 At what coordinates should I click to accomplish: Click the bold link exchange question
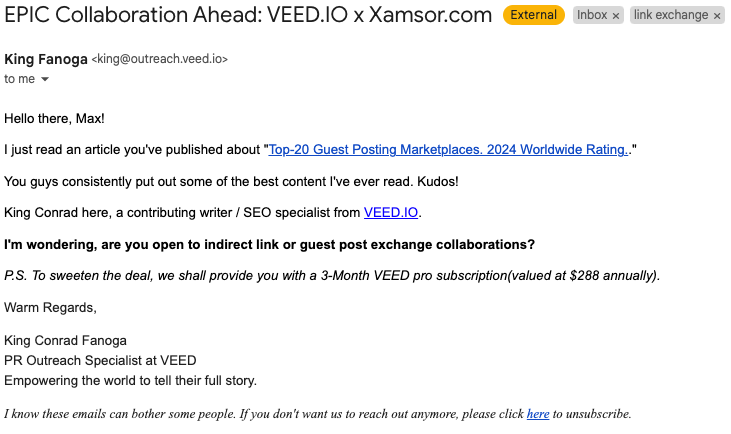[269, 245]
